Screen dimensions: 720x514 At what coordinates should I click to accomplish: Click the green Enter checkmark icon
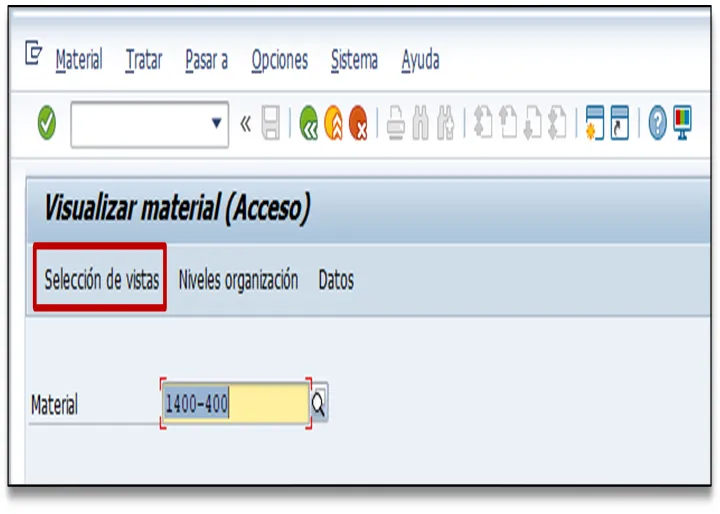click(x=46, y=123)
